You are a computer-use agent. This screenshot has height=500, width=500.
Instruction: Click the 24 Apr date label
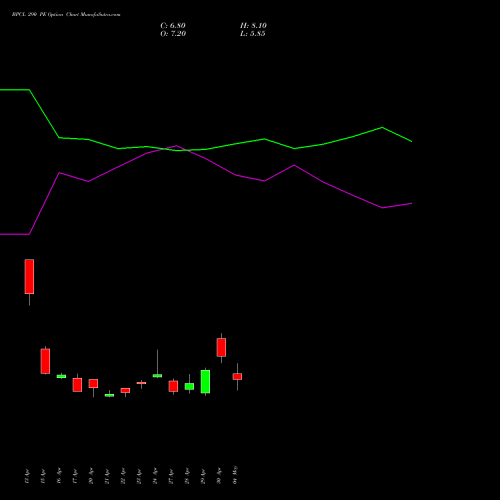click(x=155, y=476)
